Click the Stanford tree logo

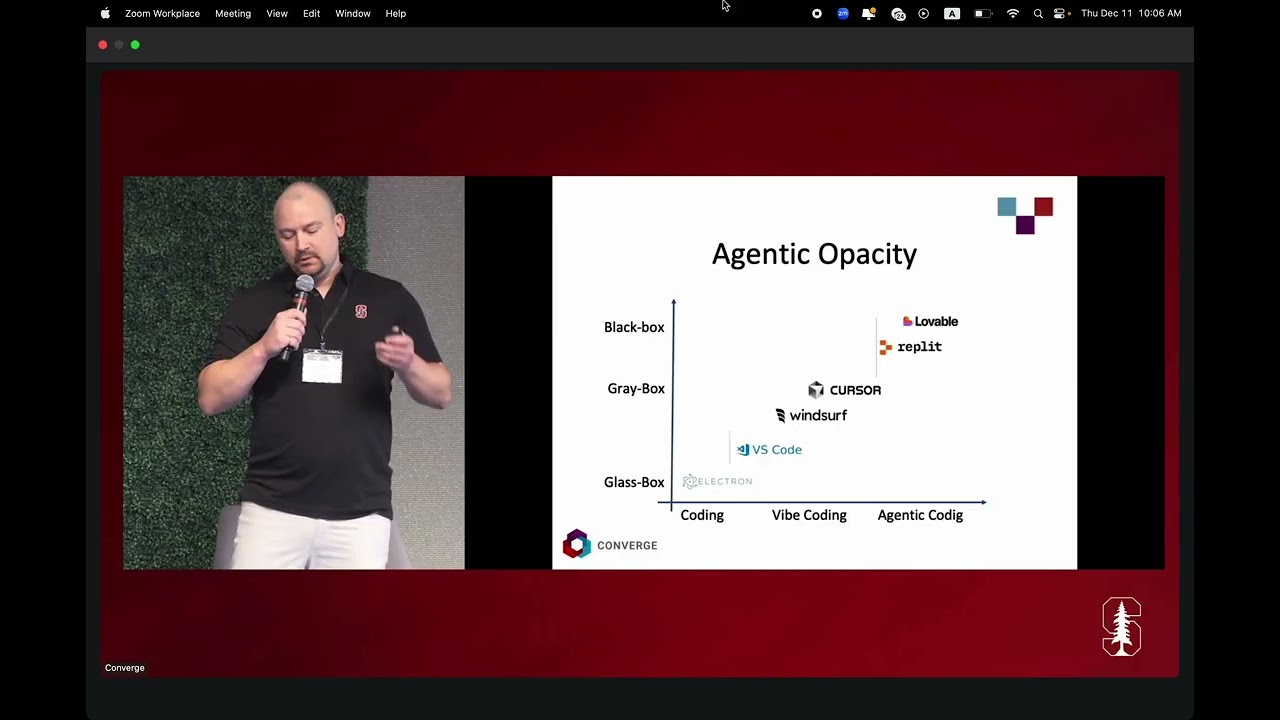coord(1122,626)
